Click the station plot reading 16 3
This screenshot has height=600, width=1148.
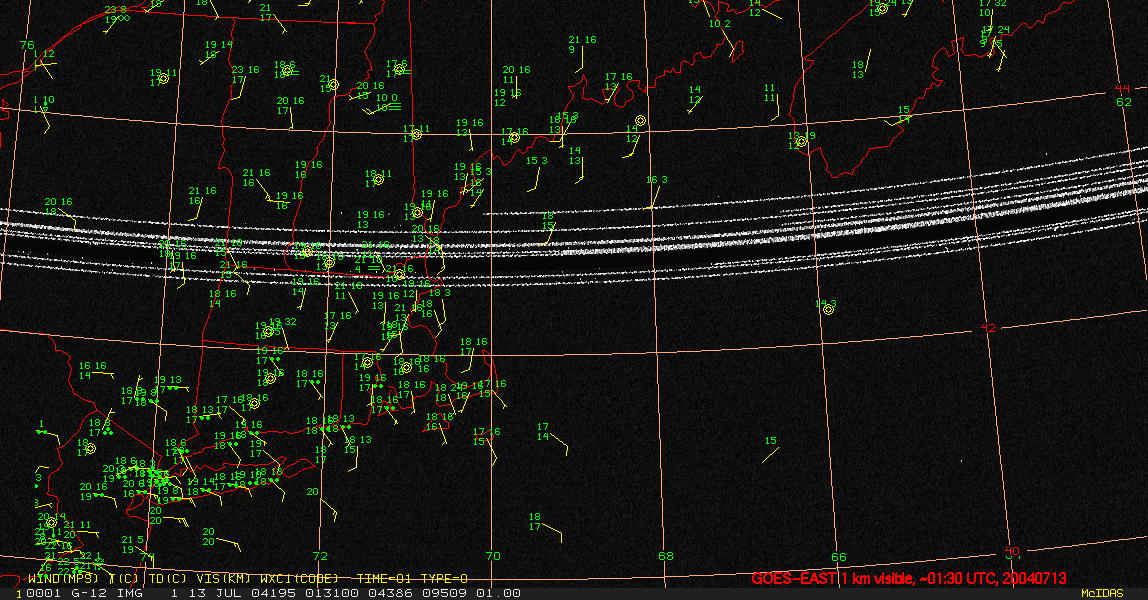(657, 179)
